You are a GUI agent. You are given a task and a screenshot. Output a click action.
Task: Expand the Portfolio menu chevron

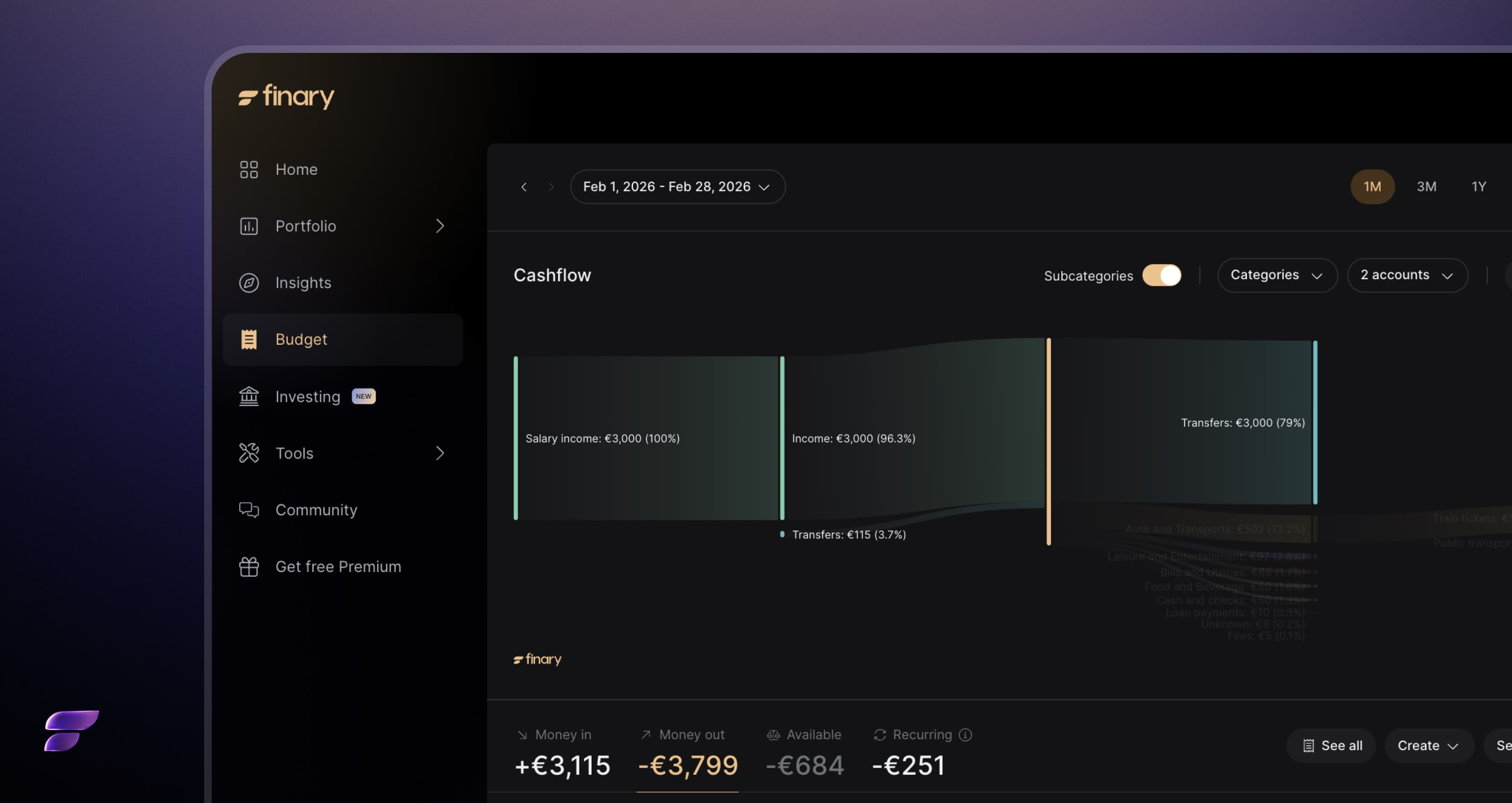point(439,226)
